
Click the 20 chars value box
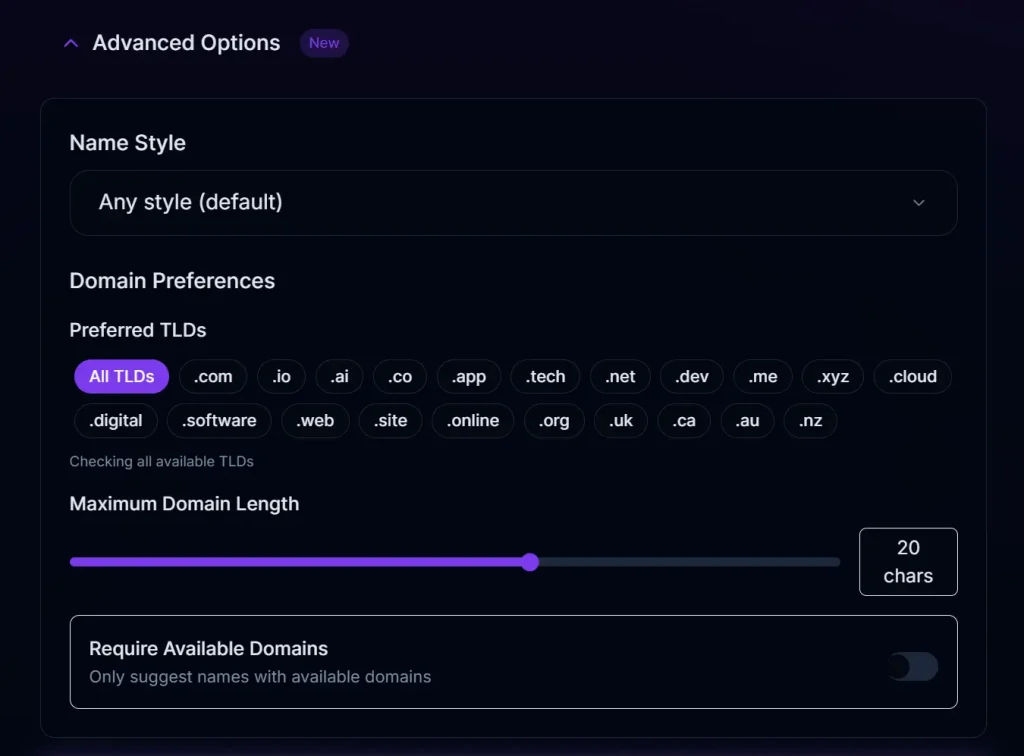coord(908,561)
